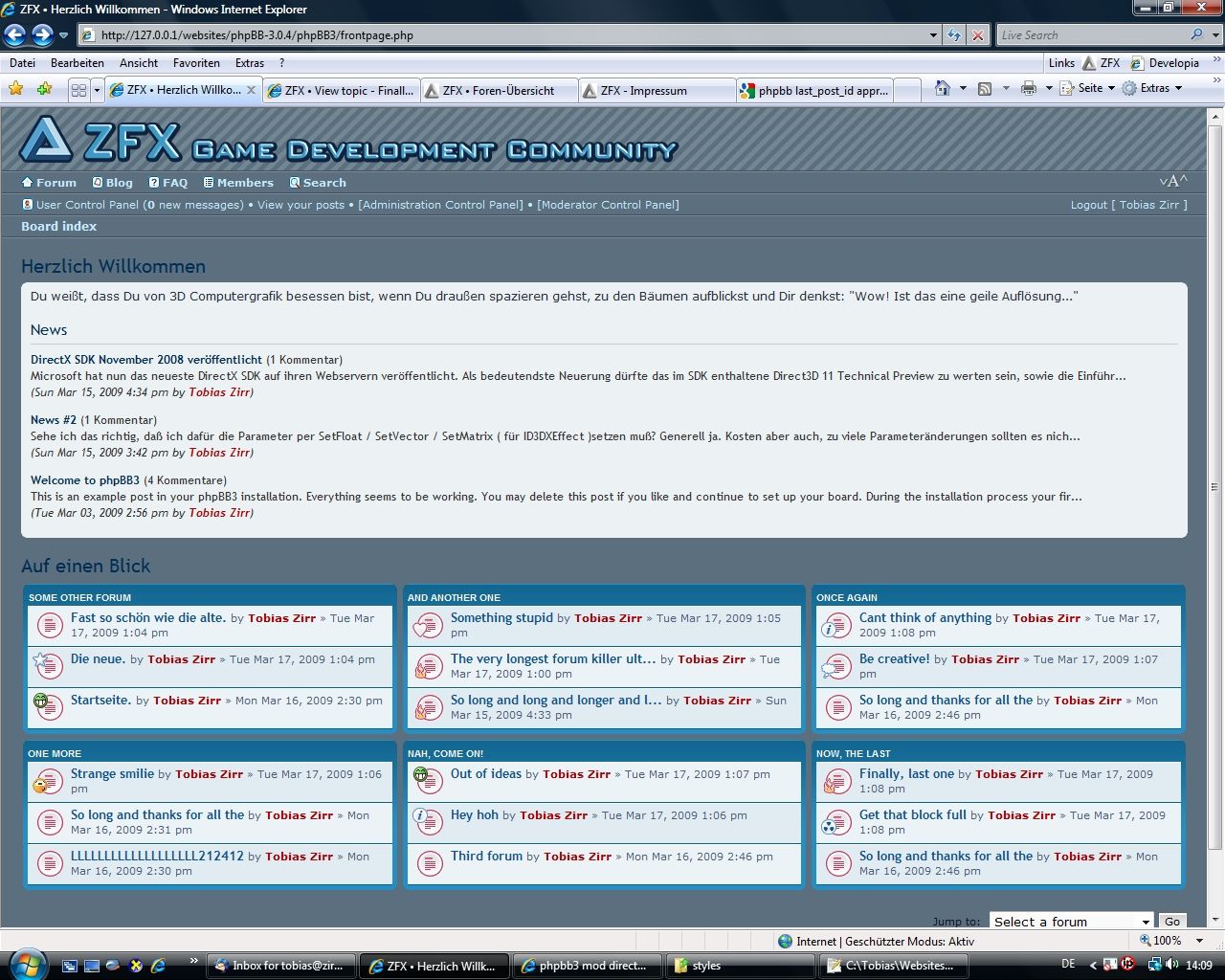The width and height of the screenshot is (1225, 980).
Task: Click the font size change icon
Action: (1173, 182)
